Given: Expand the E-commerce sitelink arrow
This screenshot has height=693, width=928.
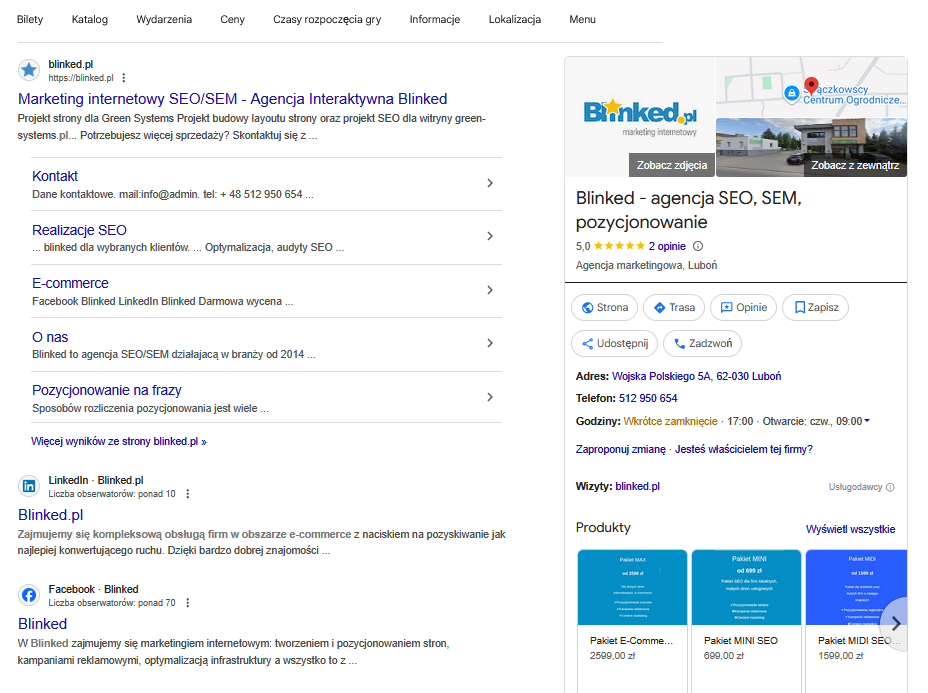Looking at the screenshot, I should (489, 290).
